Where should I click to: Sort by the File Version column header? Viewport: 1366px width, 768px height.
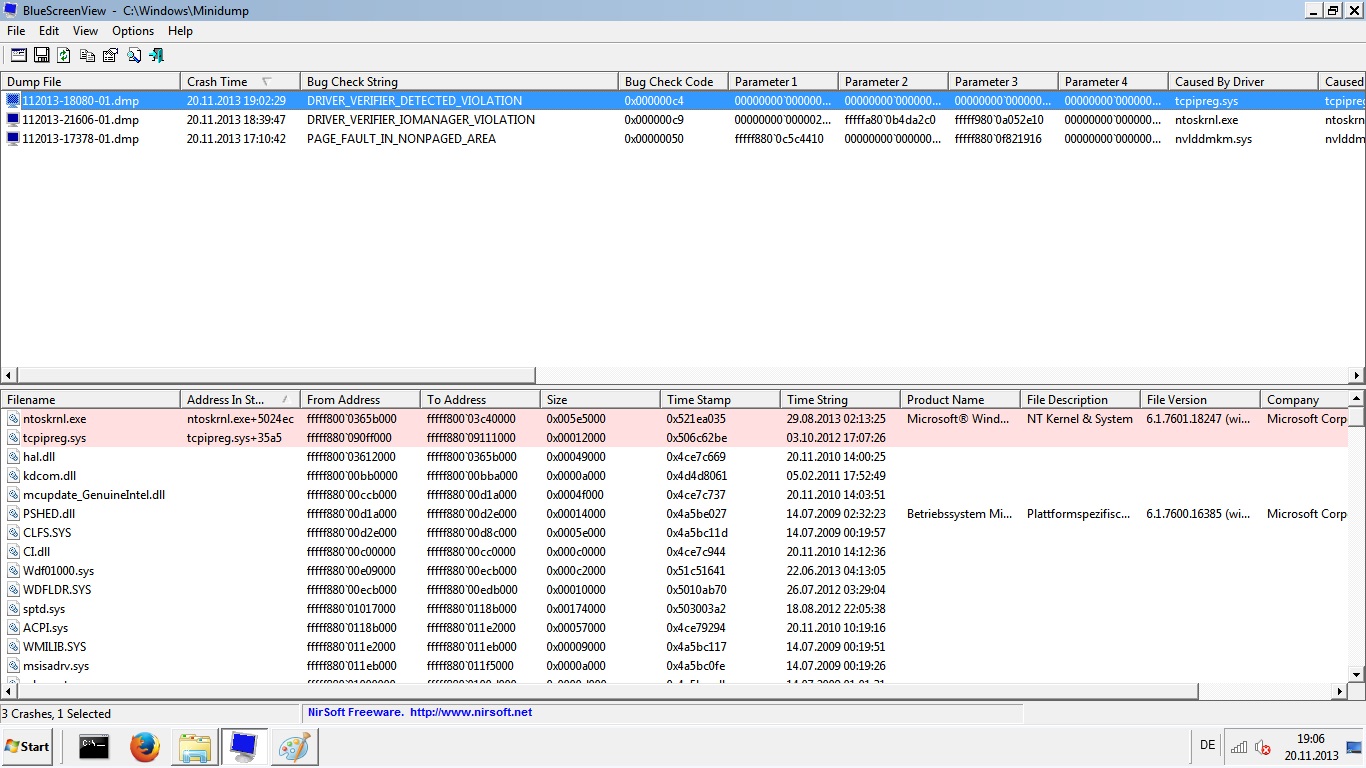[x=1200, y=400]
